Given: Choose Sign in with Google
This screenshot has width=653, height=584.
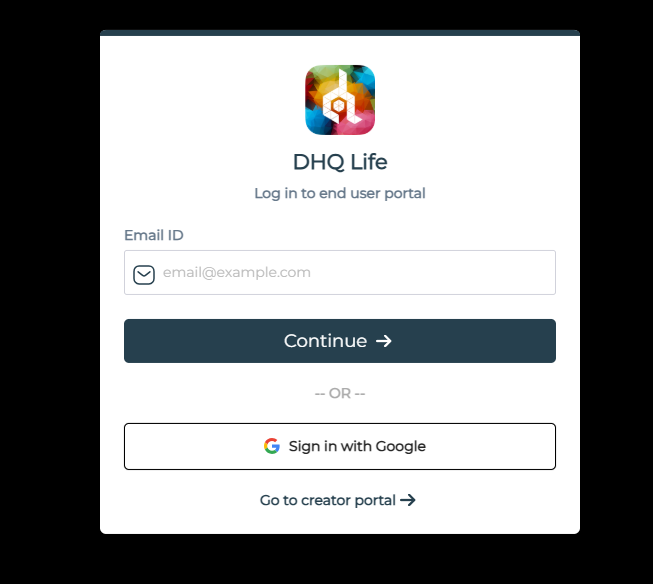Looking at the screenshot, I should click(x=340, y=447).
